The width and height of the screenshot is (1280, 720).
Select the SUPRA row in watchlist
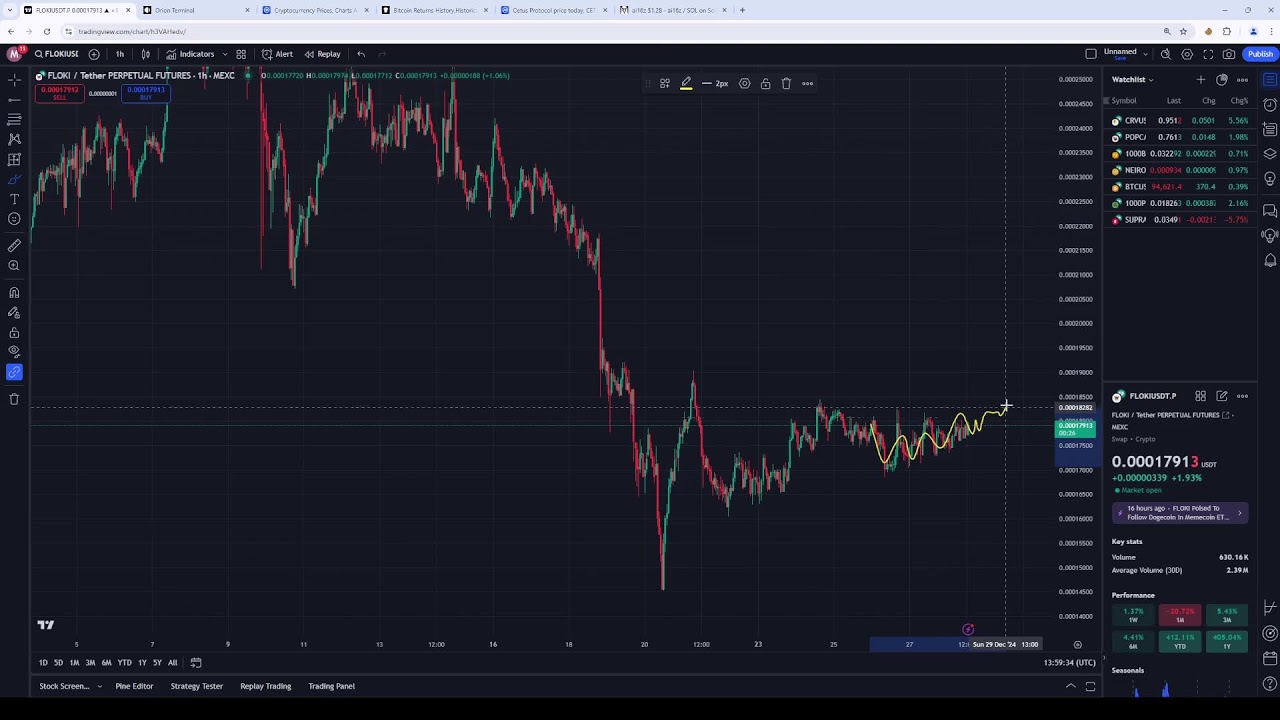pyautogui.click(x=1180, y=220)
